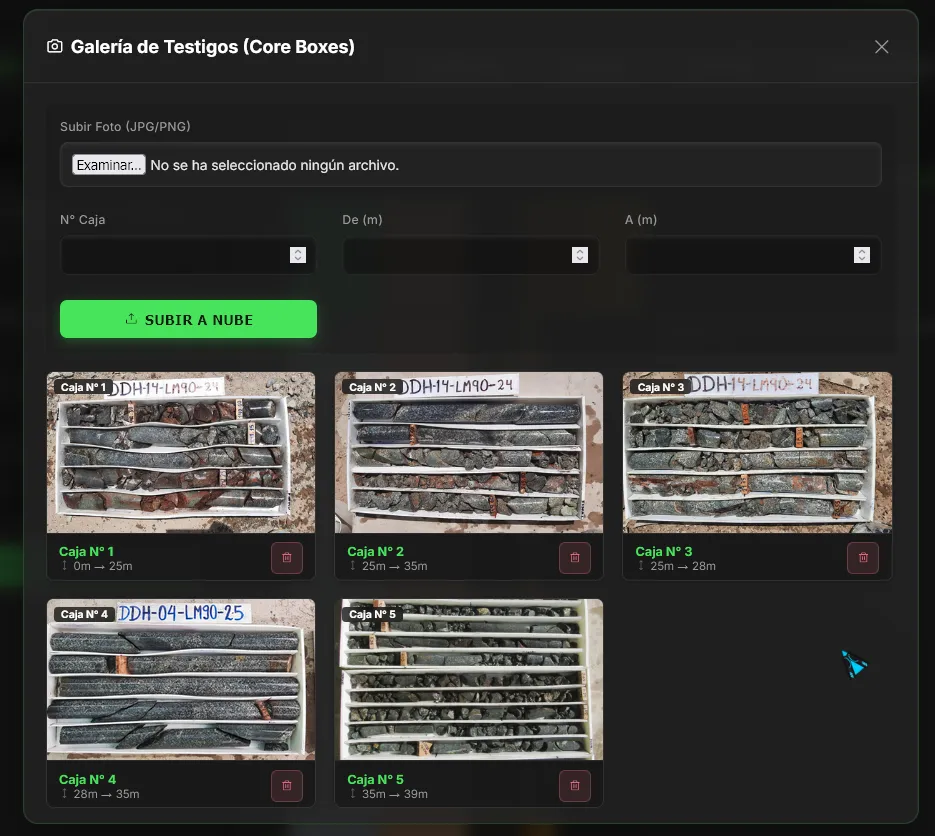Focus the A (m) input field
Image resolution: width=935 pixels, height=836 pixels.
point(753,255)
